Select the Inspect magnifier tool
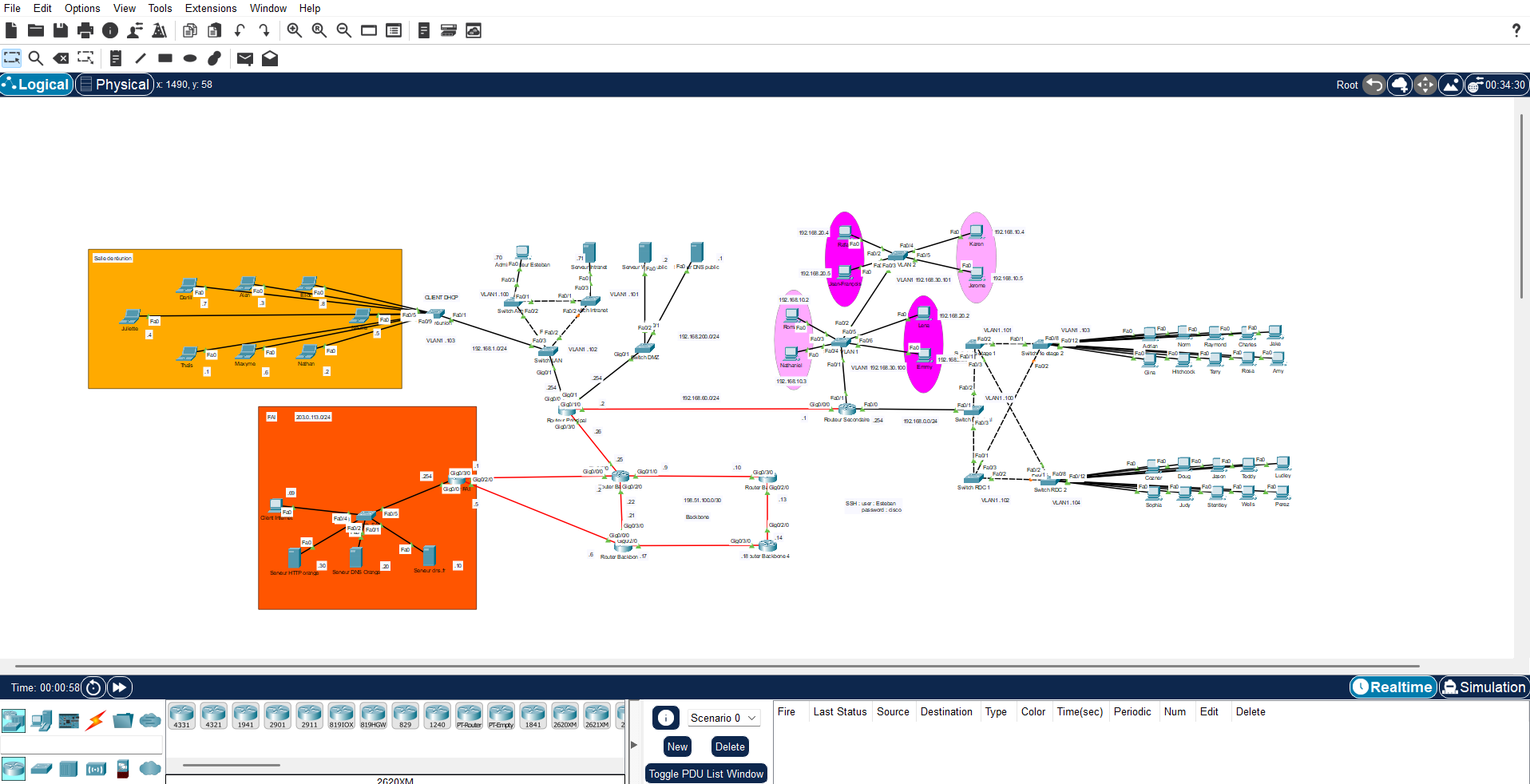Viewport: 1530px width, 784px height. click(x=36, y=57)
